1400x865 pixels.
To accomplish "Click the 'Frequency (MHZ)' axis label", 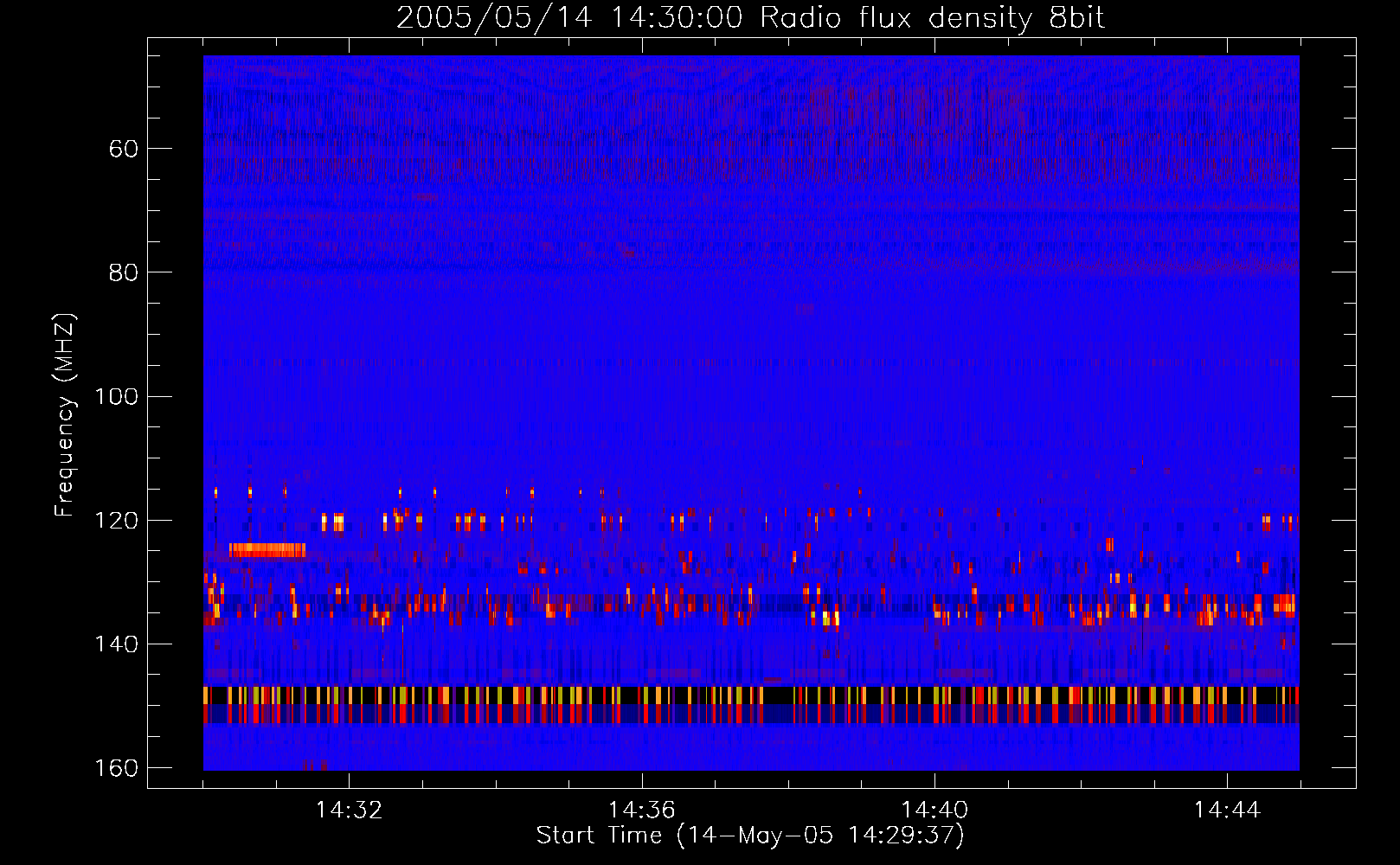I will [x=65, y=415].
